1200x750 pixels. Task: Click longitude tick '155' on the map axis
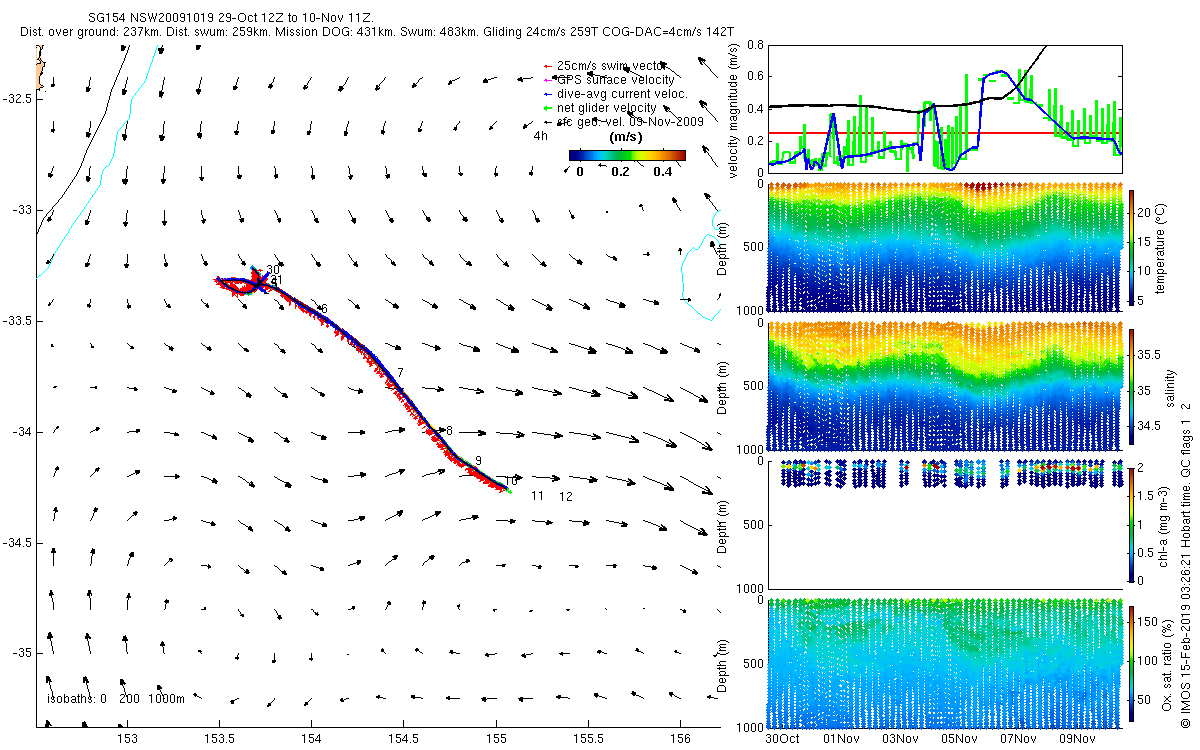point(495,739)
